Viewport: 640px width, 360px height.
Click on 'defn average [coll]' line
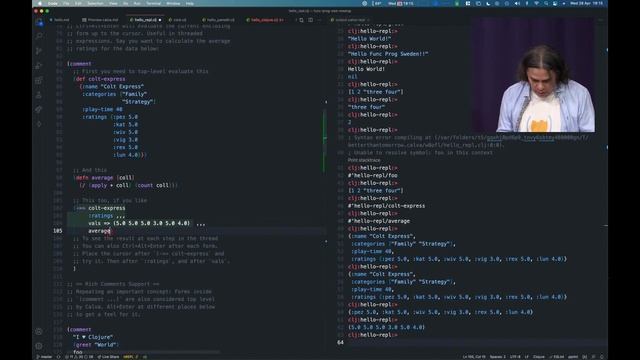(105, 178)
